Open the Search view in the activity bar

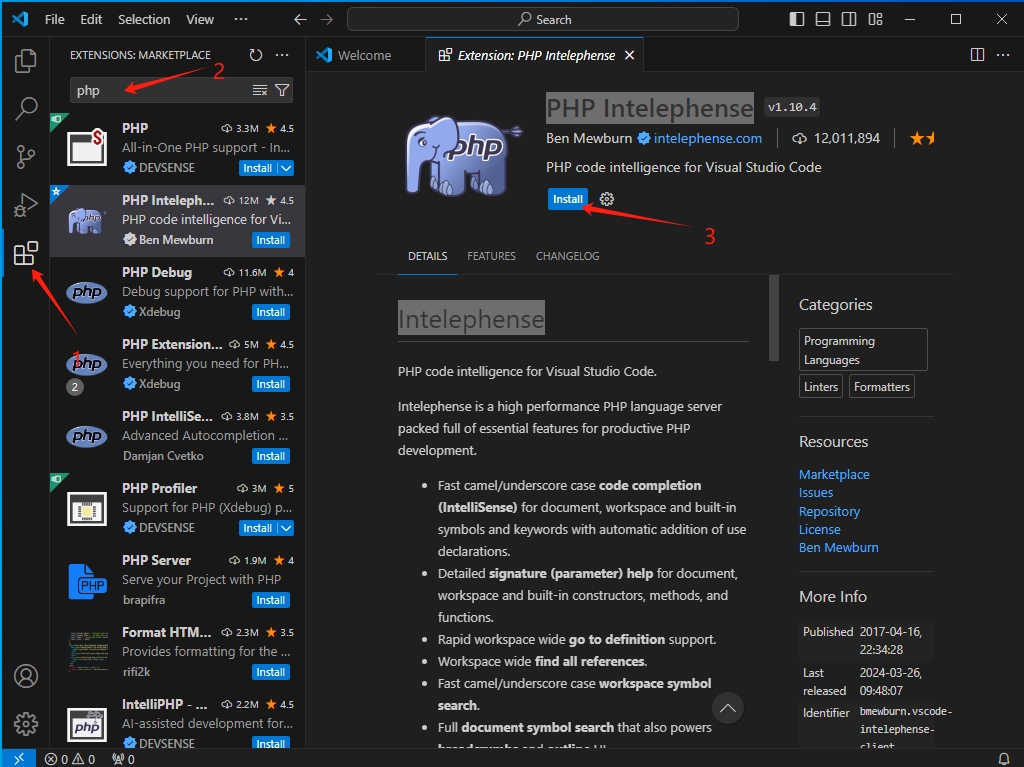[x=25, y=108]
